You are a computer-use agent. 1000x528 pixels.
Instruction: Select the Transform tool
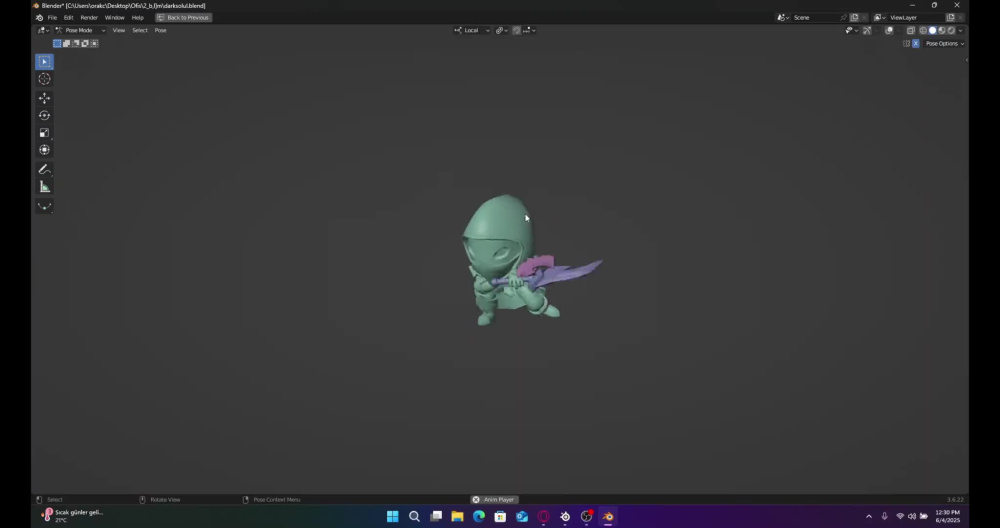(45, 150)
